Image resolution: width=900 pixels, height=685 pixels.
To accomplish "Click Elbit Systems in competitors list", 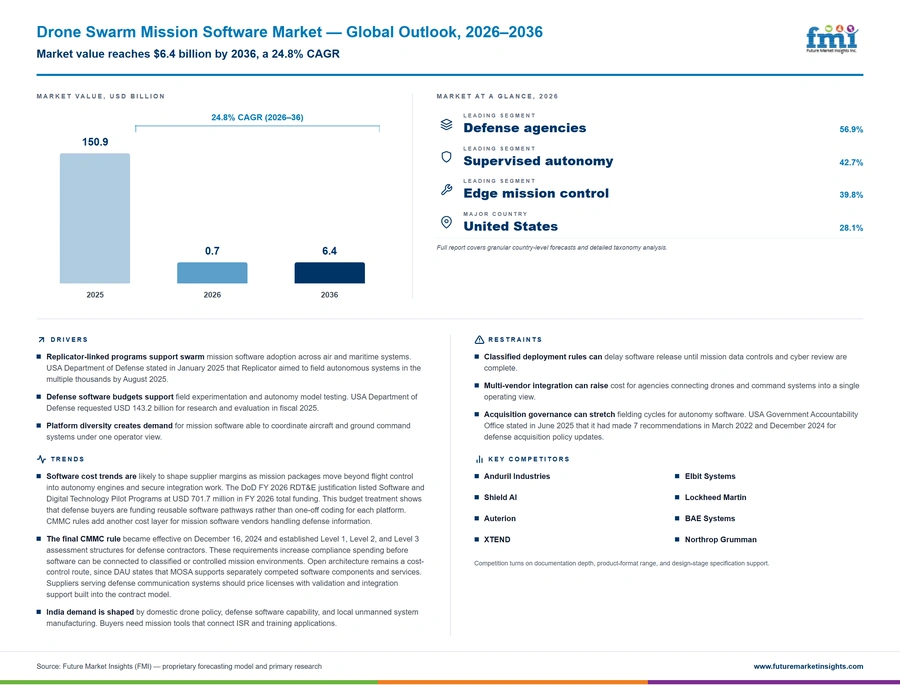I will [709, 476].
